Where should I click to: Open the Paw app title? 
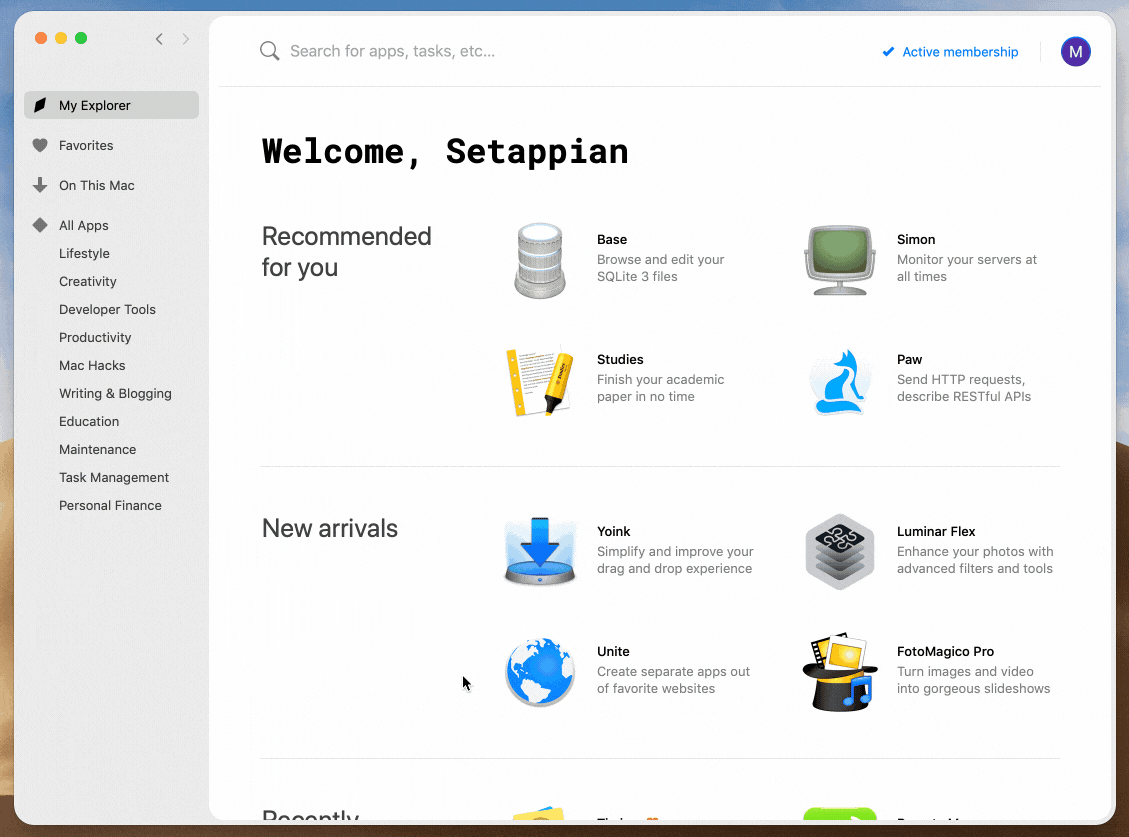point(909,359)
